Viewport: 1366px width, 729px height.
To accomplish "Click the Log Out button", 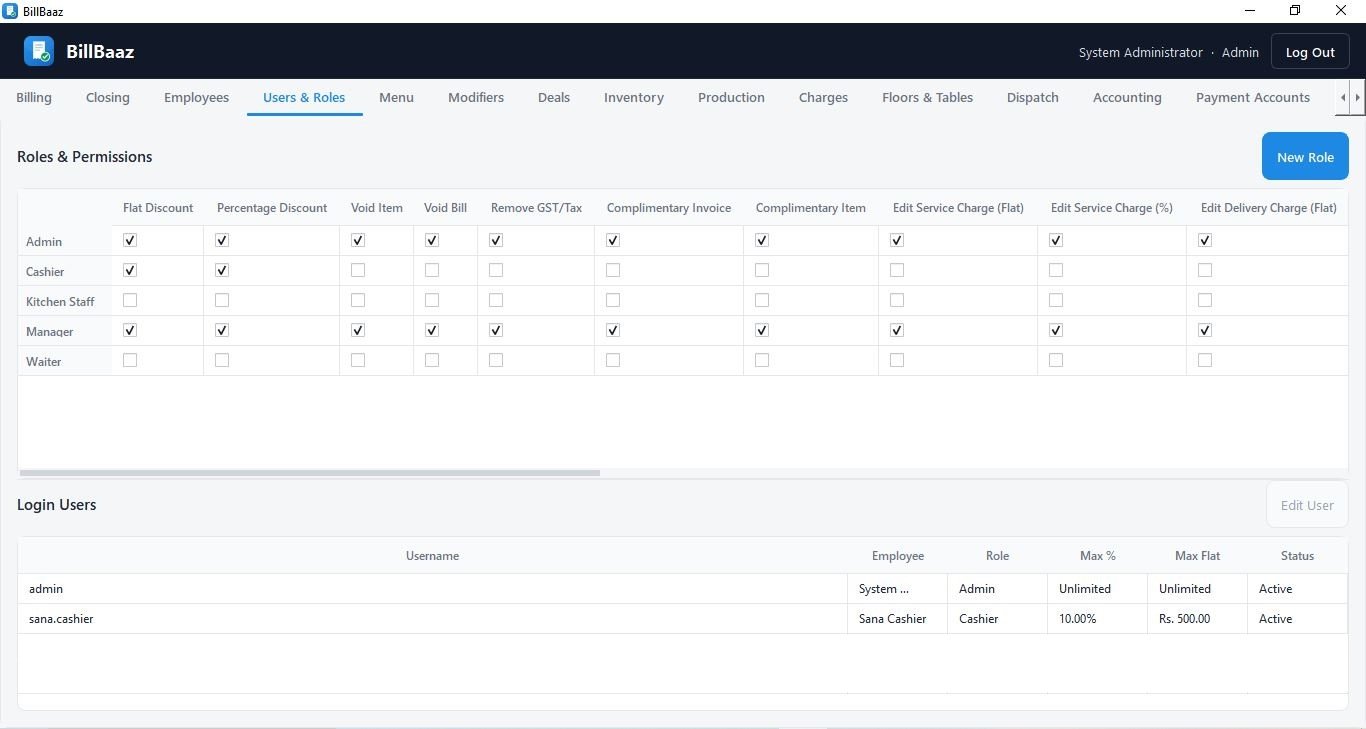I will (1310, 52).
